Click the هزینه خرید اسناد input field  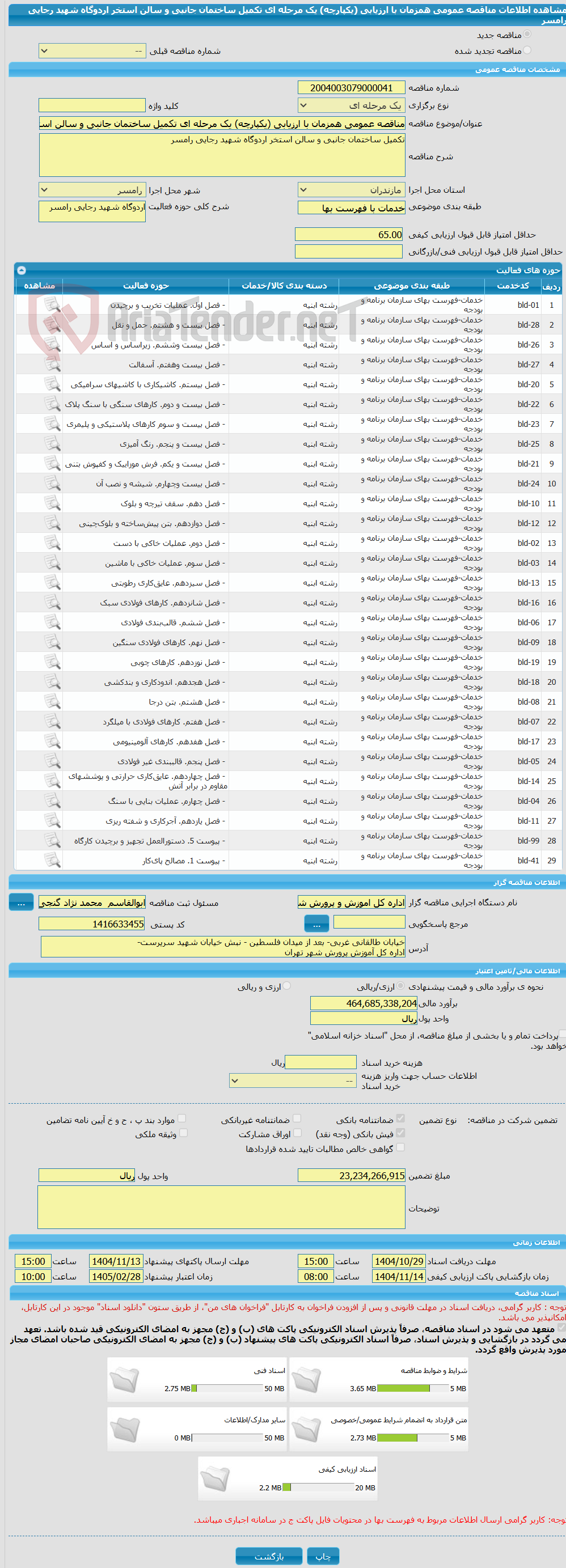(320, 1062)
